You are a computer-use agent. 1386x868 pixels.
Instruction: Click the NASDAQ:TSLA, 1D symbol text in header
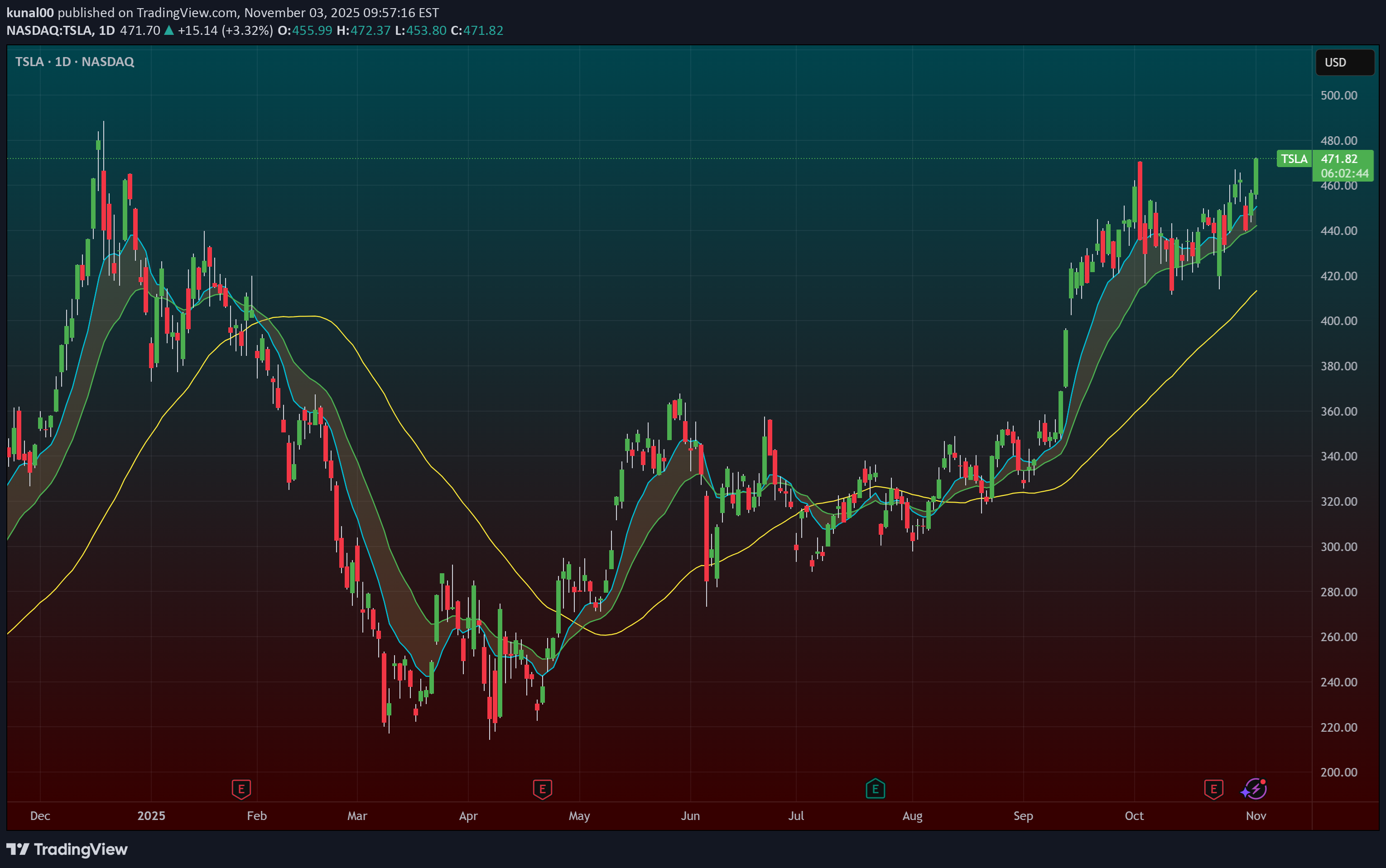pos(60,30)
